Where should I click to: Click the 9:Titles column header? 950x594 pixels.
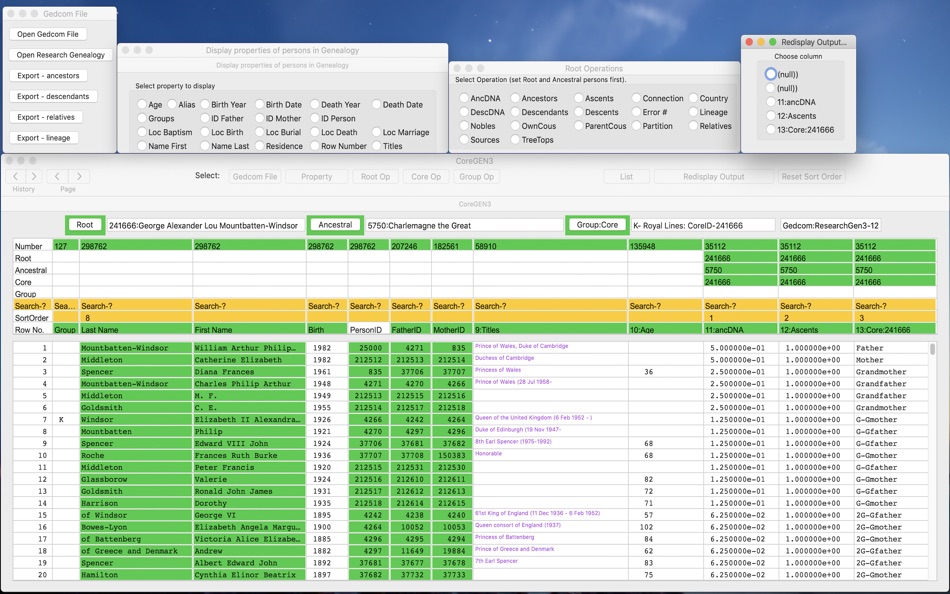pos(550,330)
